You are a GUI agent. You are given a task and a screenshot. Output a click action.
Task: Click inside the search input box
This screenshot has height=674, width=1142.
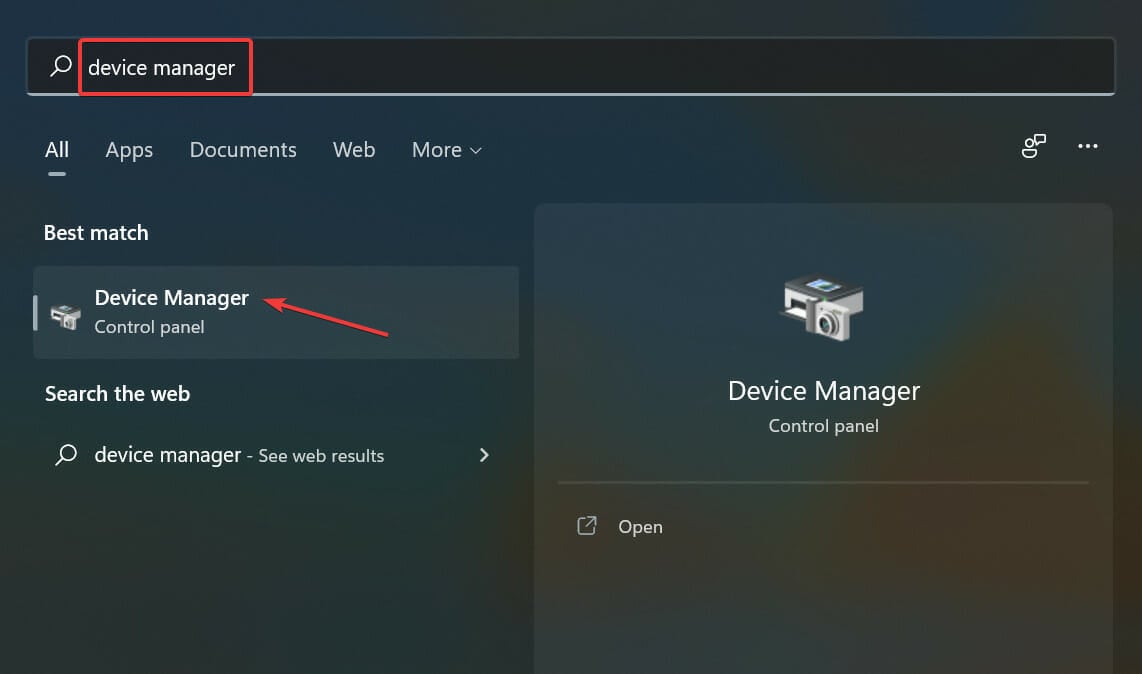coord(400,66)
